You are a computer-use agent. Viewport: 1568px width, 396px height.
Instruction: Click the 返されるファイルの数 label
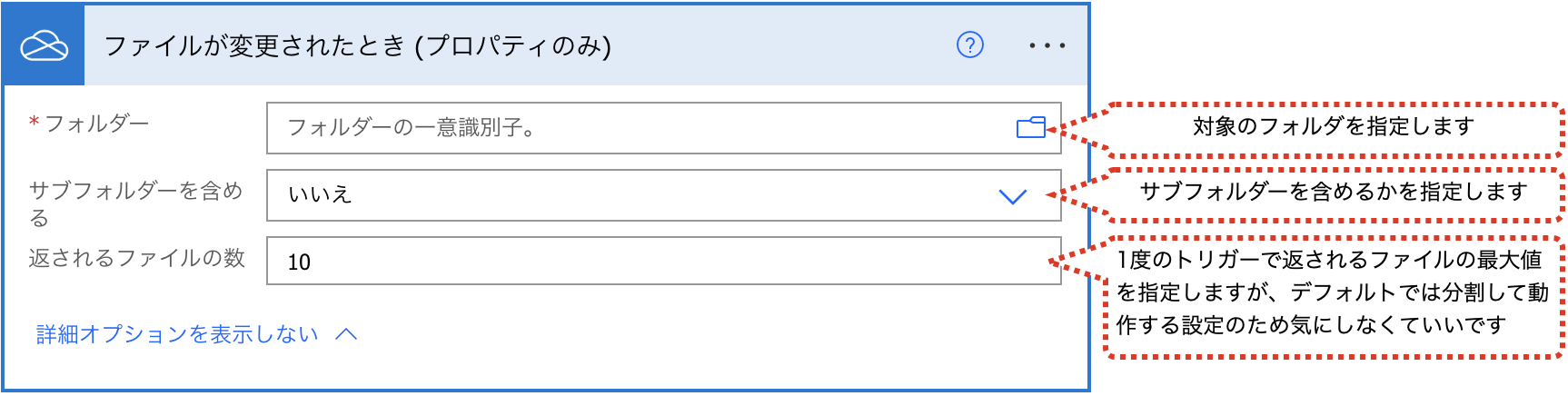137,258
